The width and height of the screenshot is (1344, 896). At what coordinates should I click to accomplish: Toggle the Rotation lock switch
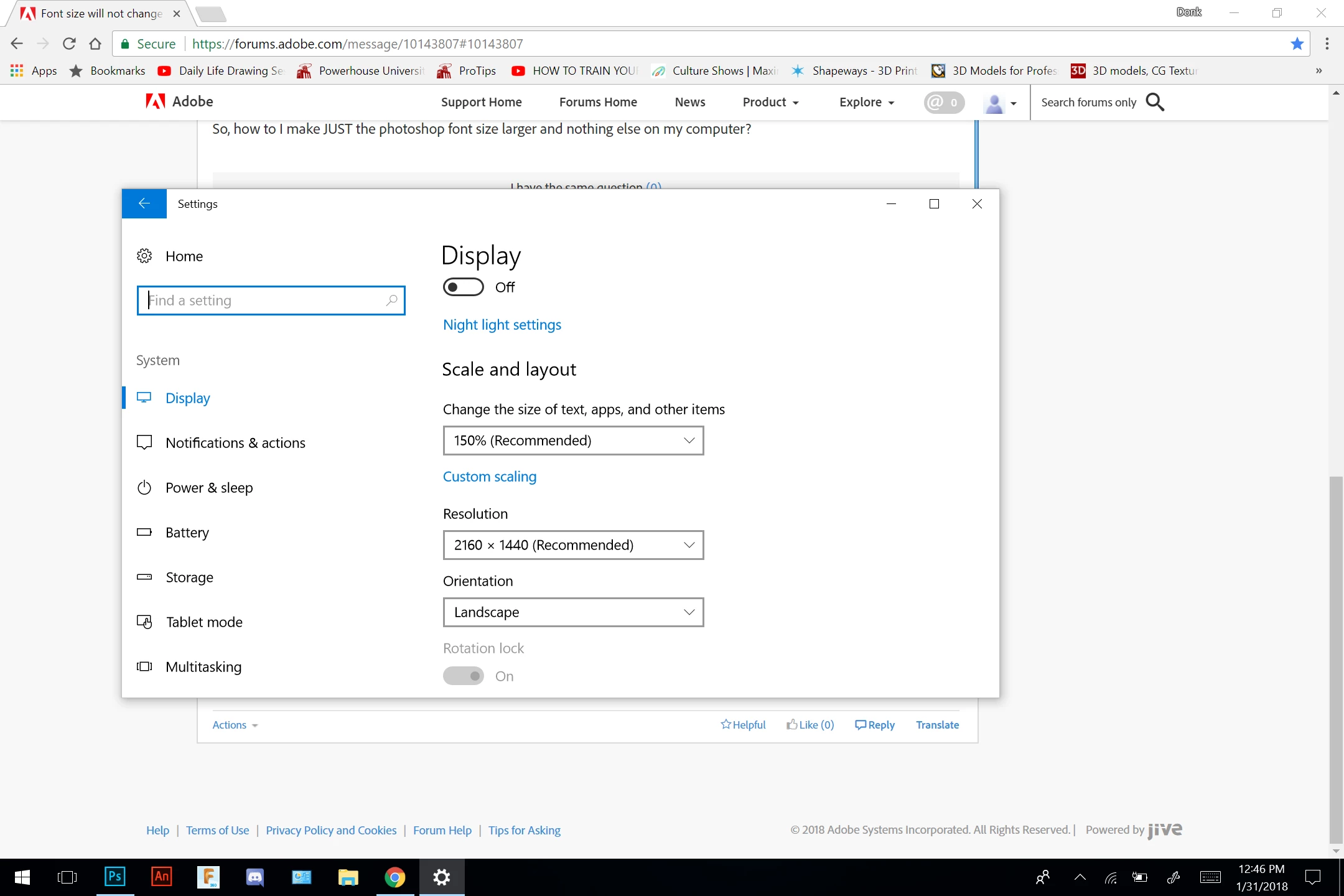(463, 676)
